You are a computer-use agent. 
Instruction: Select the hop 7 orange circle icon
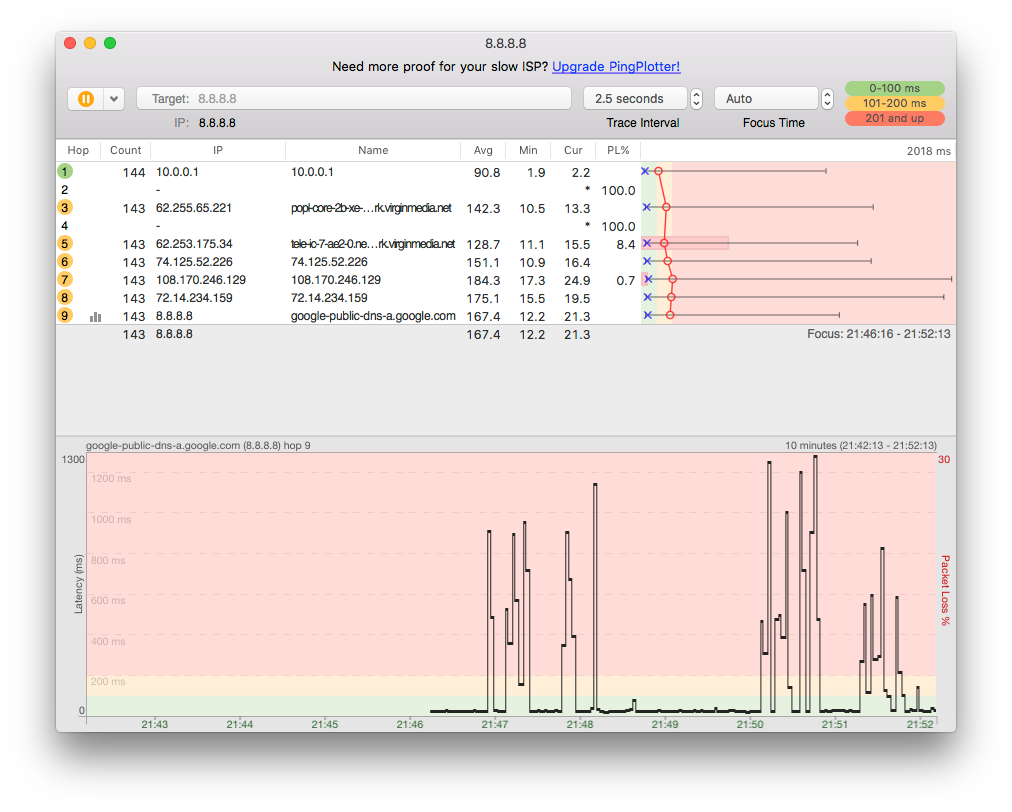pos(65,280)
